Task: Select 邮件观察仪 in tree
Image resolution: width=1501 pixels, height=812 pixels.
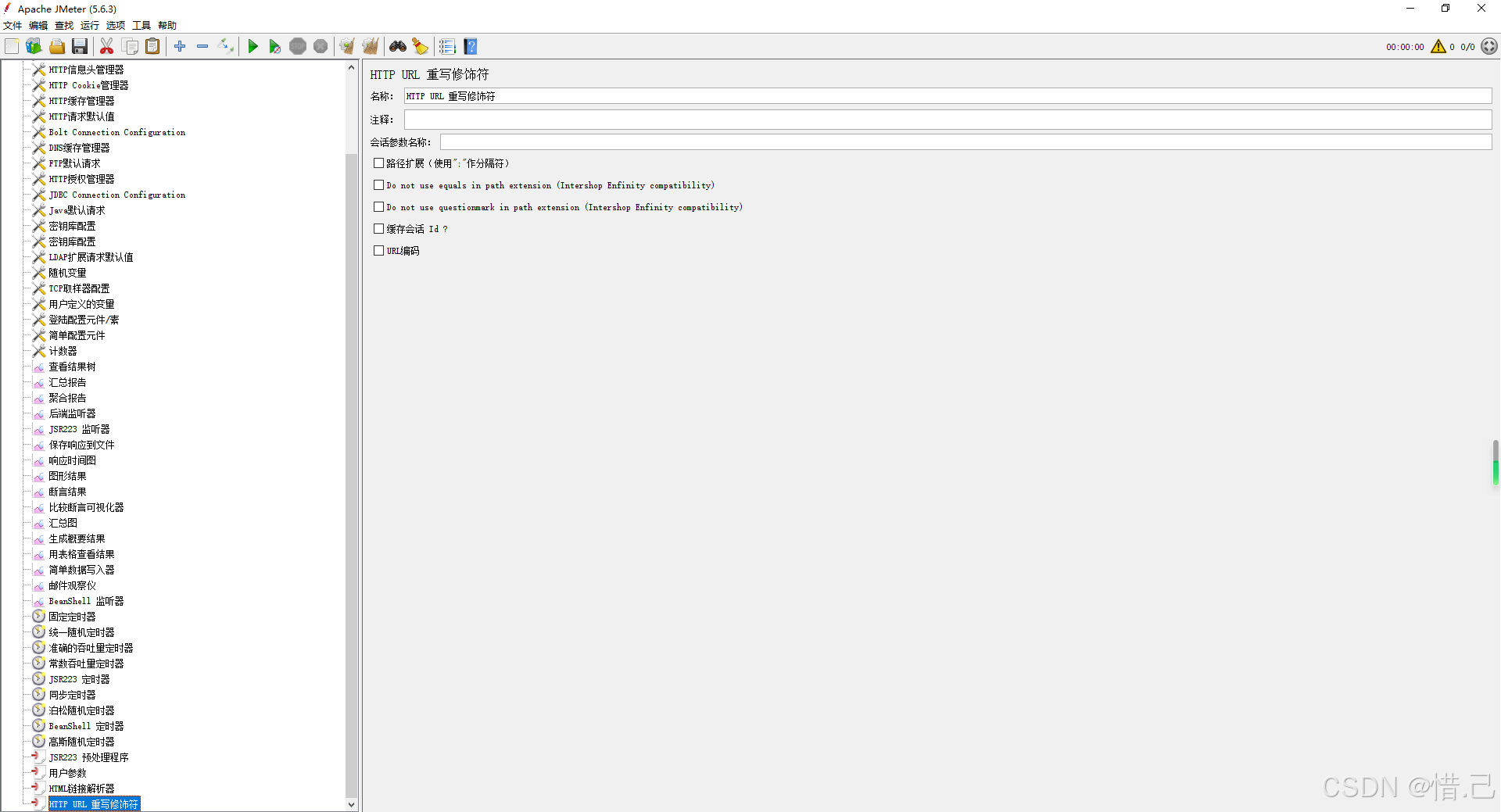Action: [x=72, y=585]
